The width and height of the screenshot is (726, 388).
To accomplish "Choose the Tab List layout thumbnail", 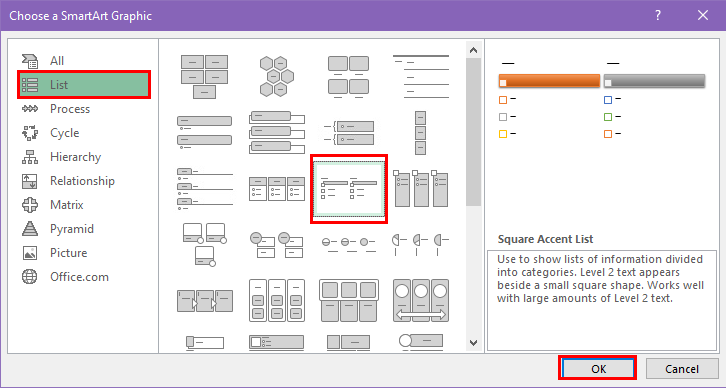I will pyautogui.click(x=204, y=189).
